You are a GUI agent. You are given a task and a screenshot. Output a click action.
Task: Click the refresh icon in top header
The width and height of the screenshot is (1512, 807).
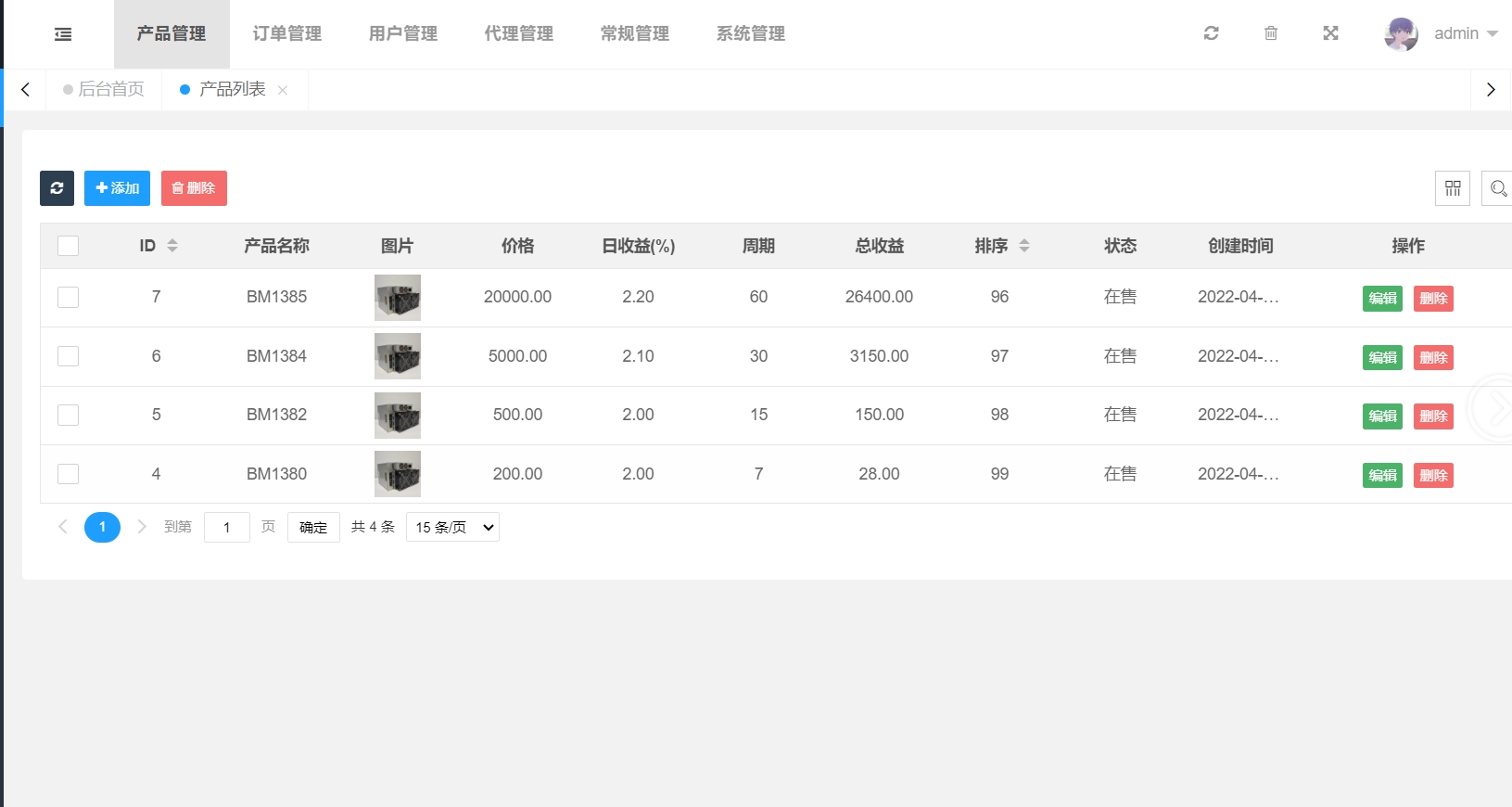(1211, 33)
